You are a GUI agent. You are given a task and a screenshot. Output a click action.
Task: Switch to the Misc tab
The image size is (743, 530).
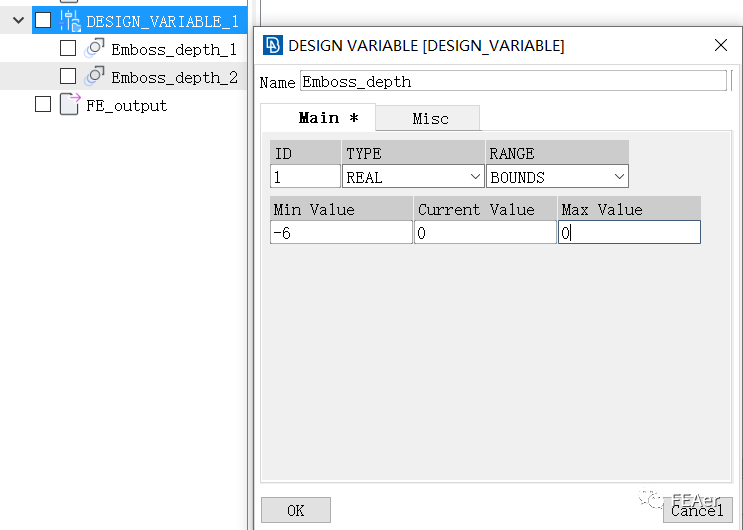(x=430, y=119)
